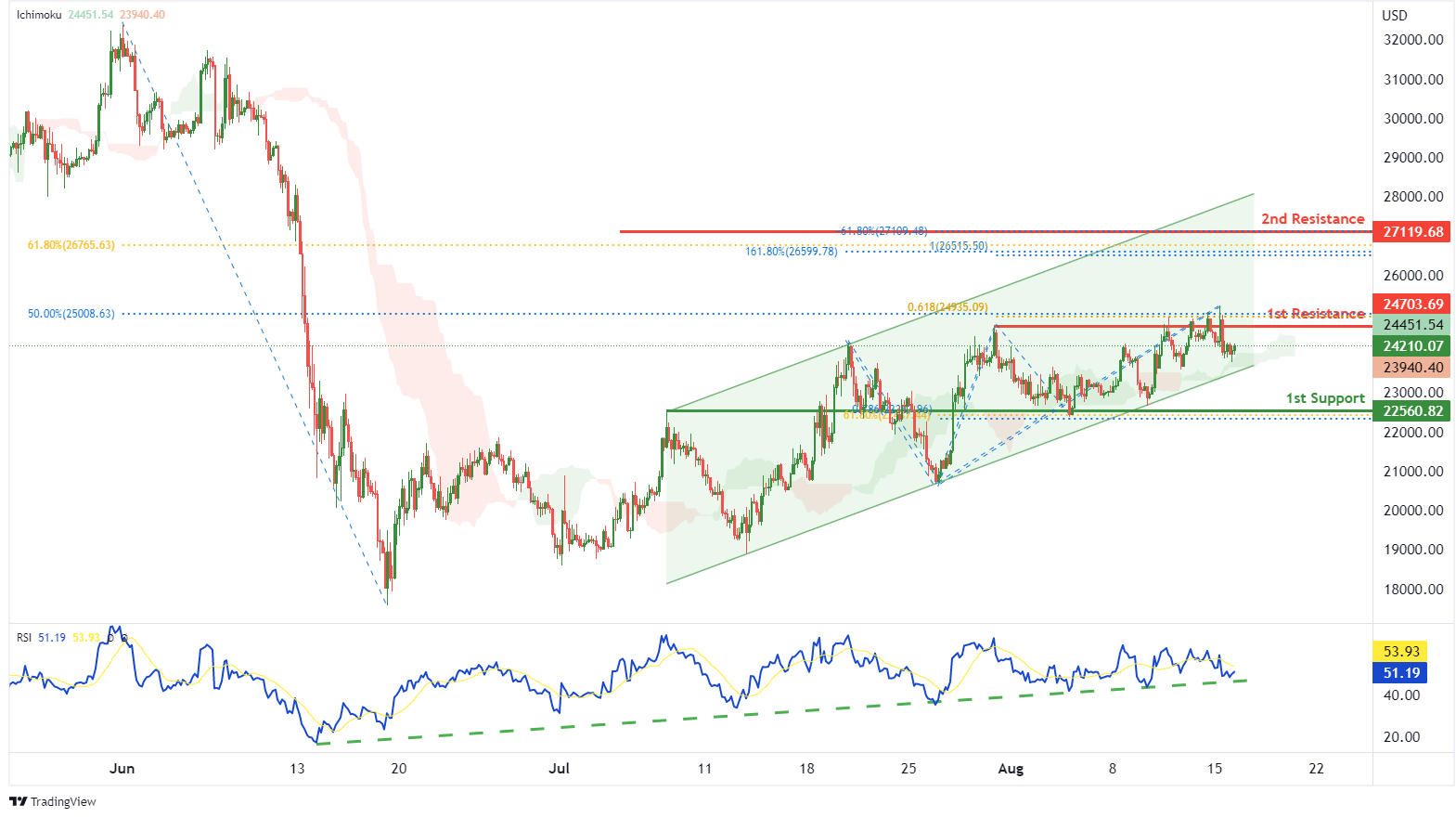Click the 1st Support text label
This screenshot has height=818, width=1456.
(x=1325, y=398)
